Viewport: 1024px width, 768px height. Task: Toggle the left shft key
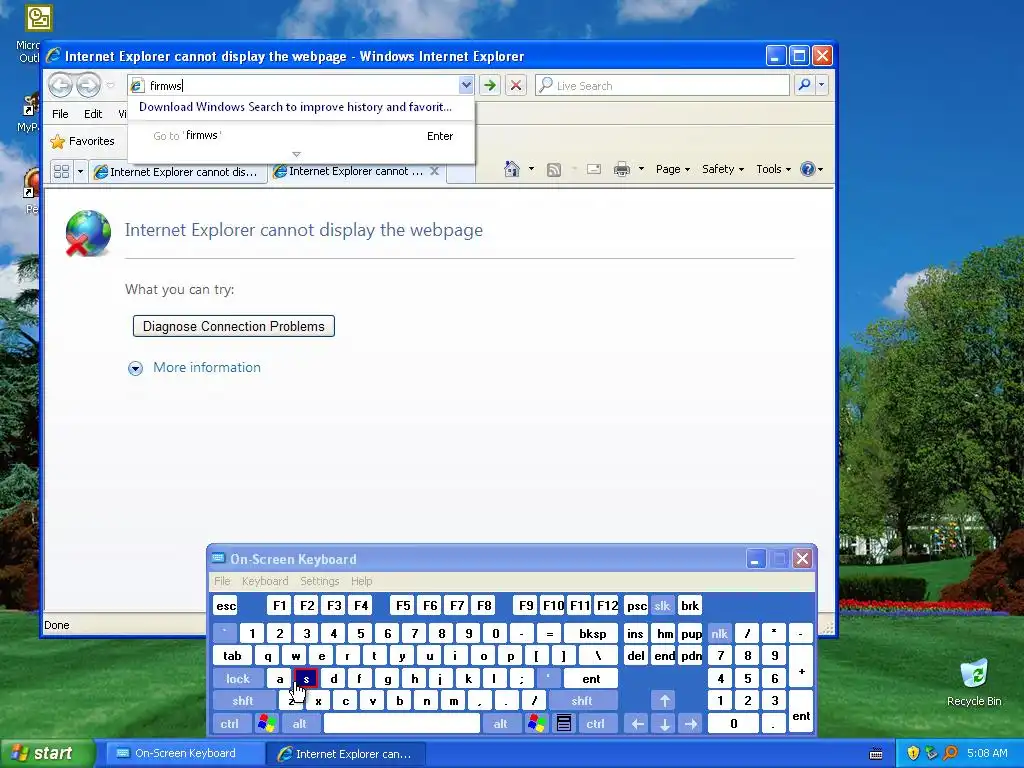(243, 701)
